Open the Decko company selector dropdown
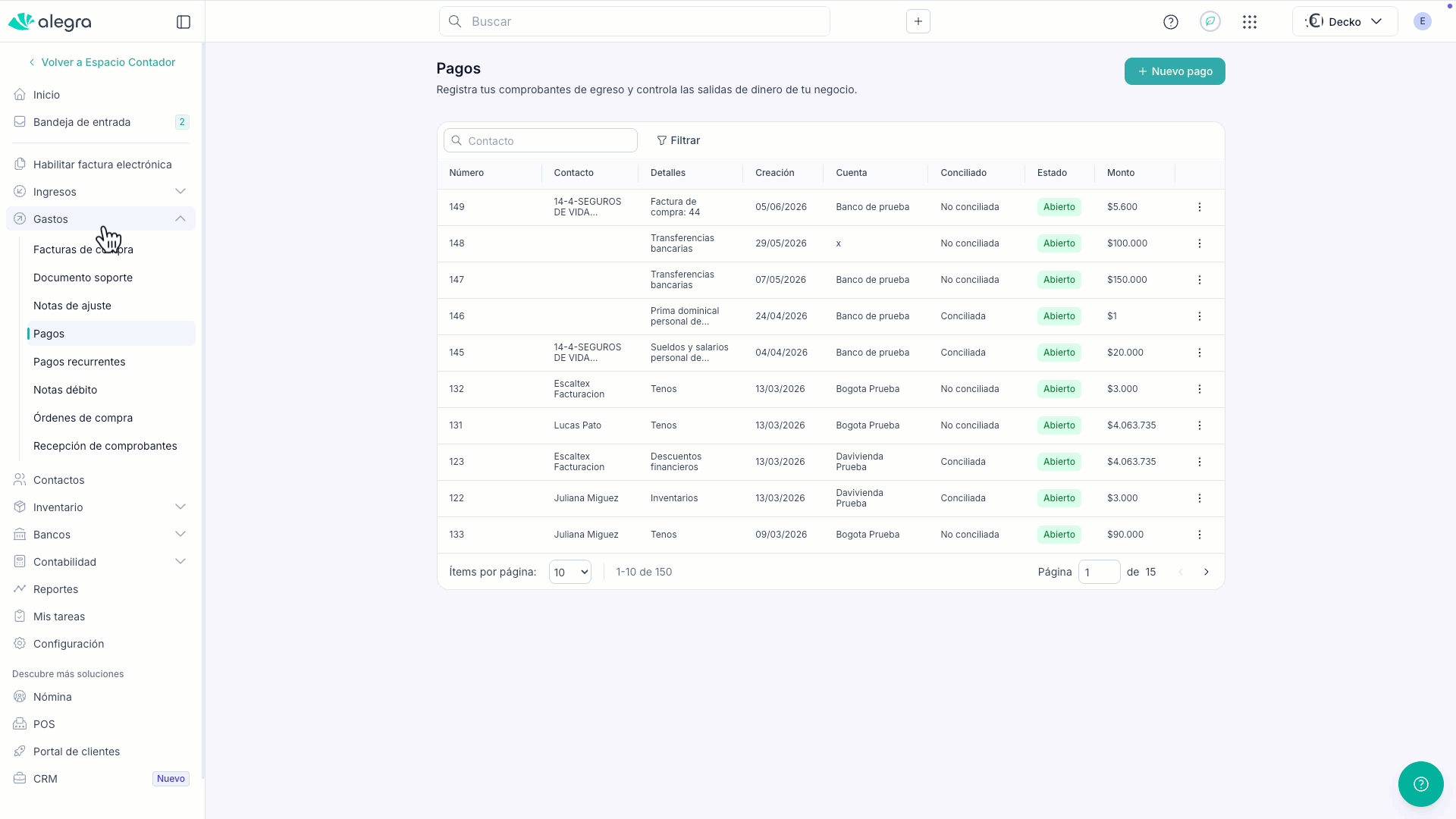 [1345, 21]
